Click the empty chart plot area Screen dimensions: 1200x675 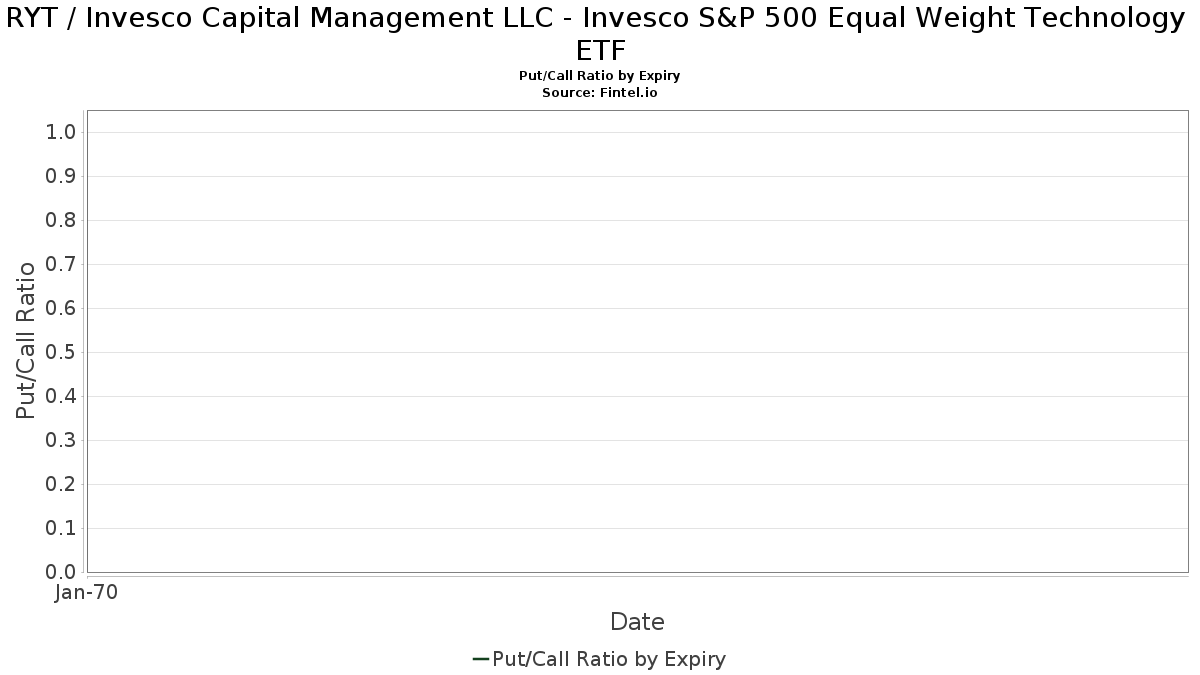click(x=637, y=341)
